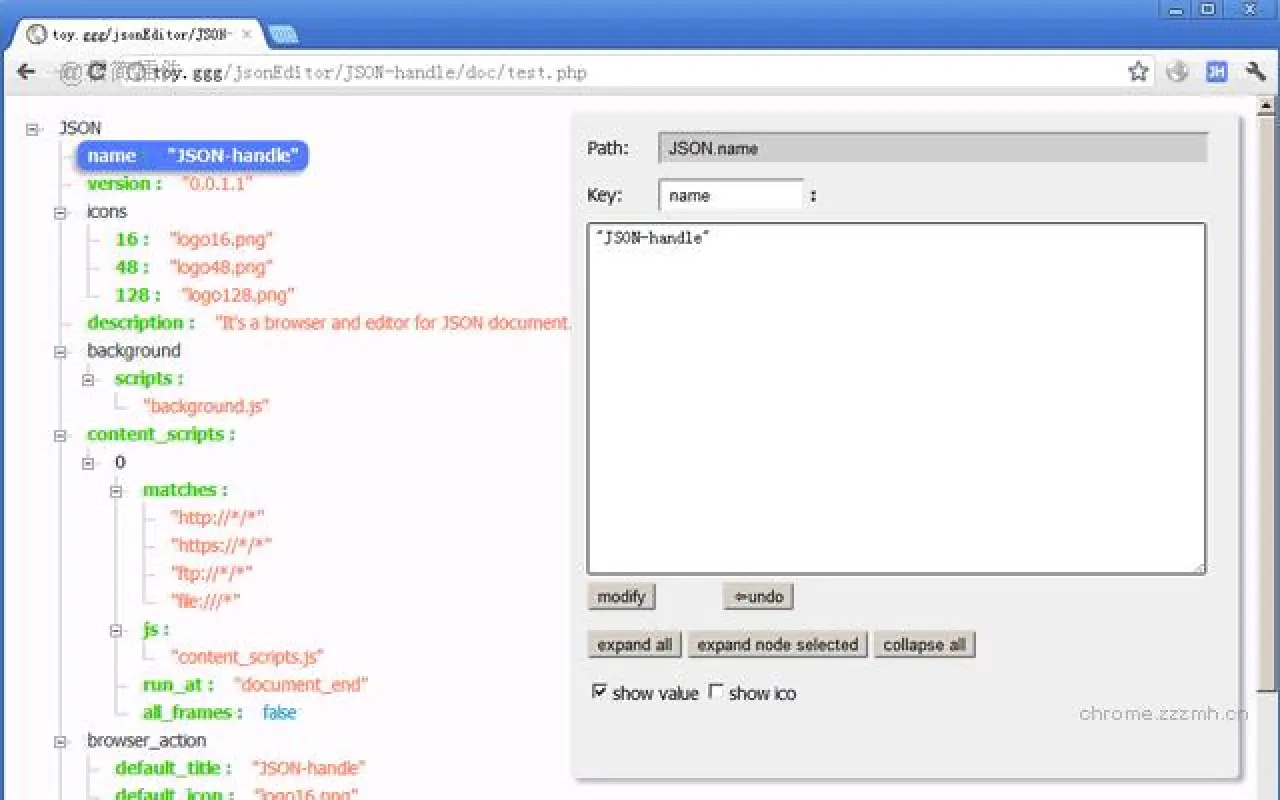
Task: Collapse the background node
Action: (59, 350)
